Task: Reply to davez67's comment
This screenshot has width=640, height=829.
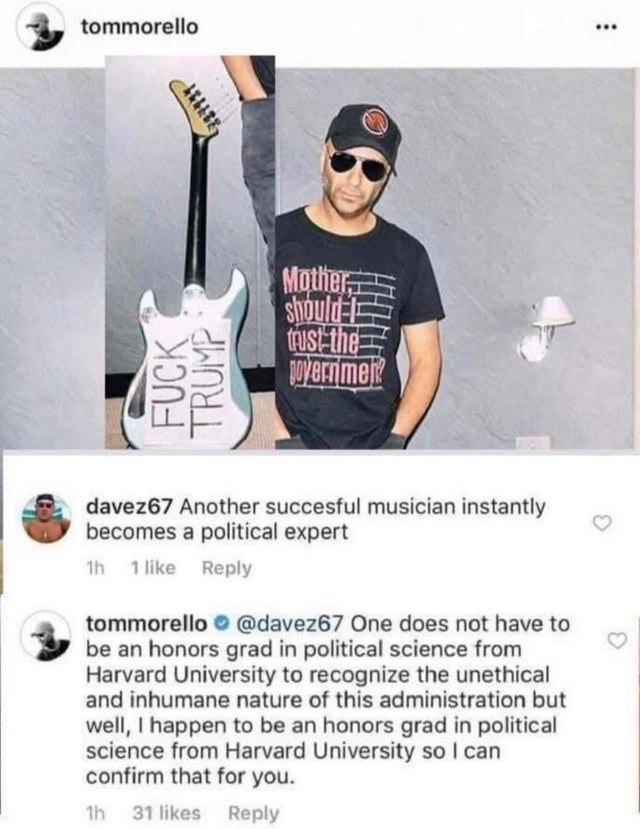Action: tap(228, 568)
